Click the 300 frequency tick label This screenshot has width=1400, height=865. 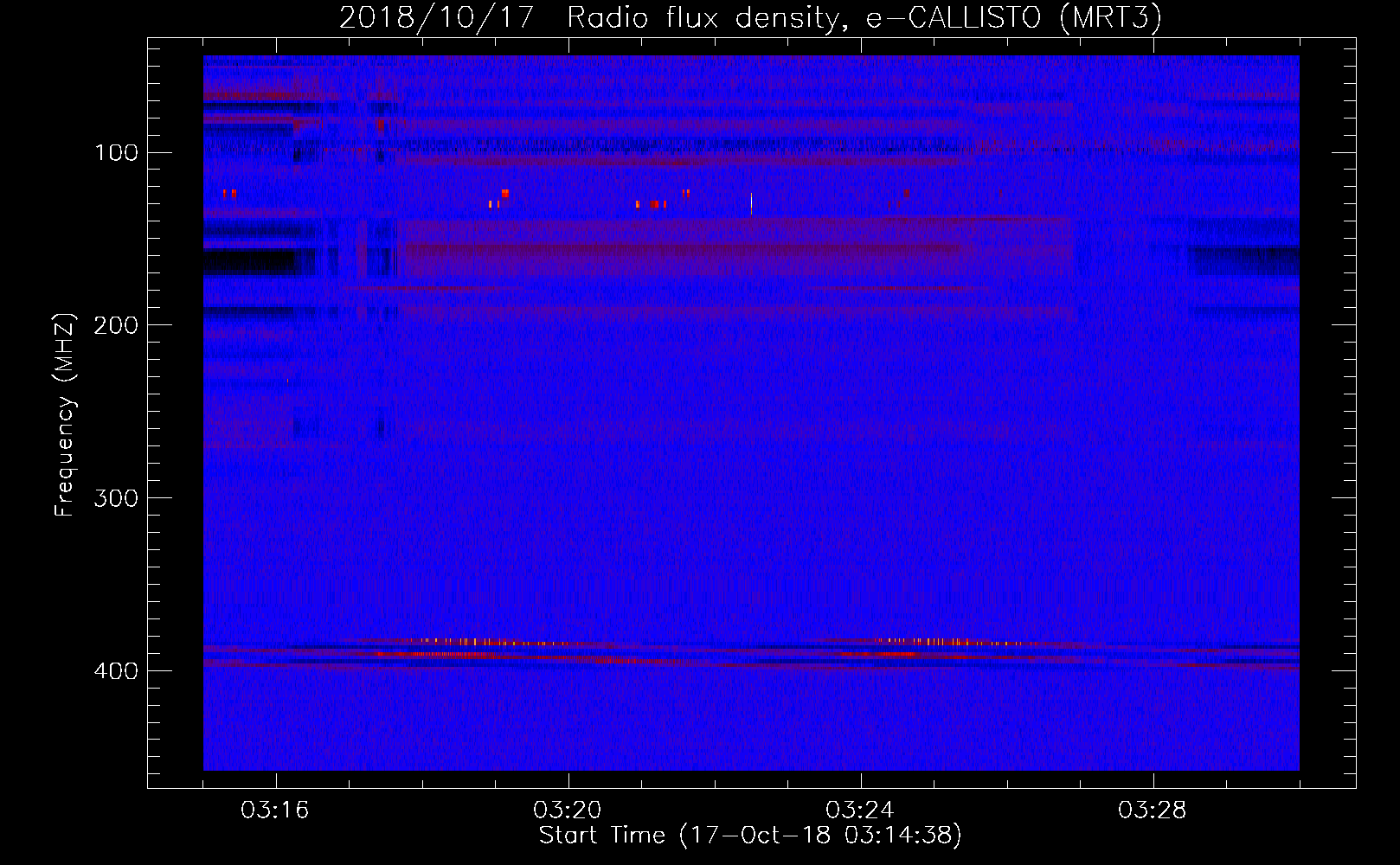[116, 498]
